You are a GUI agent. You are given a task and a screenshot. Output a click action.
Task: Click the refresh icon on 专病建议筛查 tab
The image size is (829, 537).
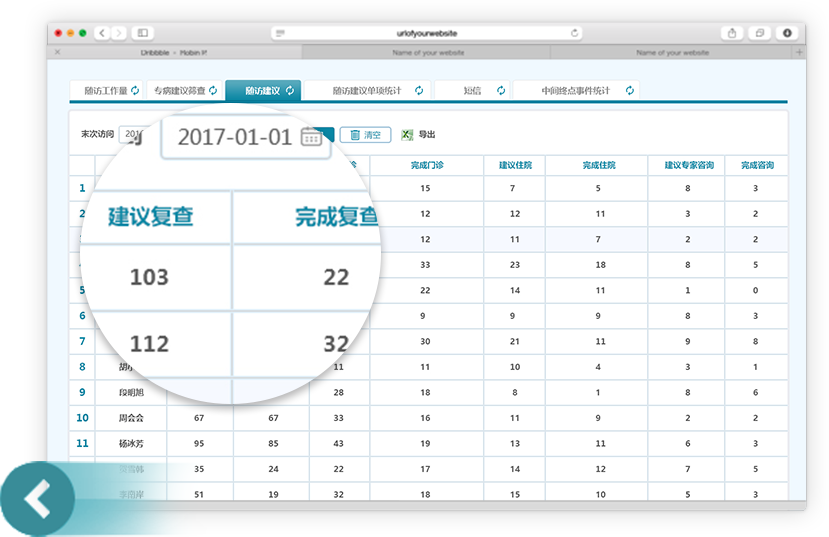(x=213, y=90)
